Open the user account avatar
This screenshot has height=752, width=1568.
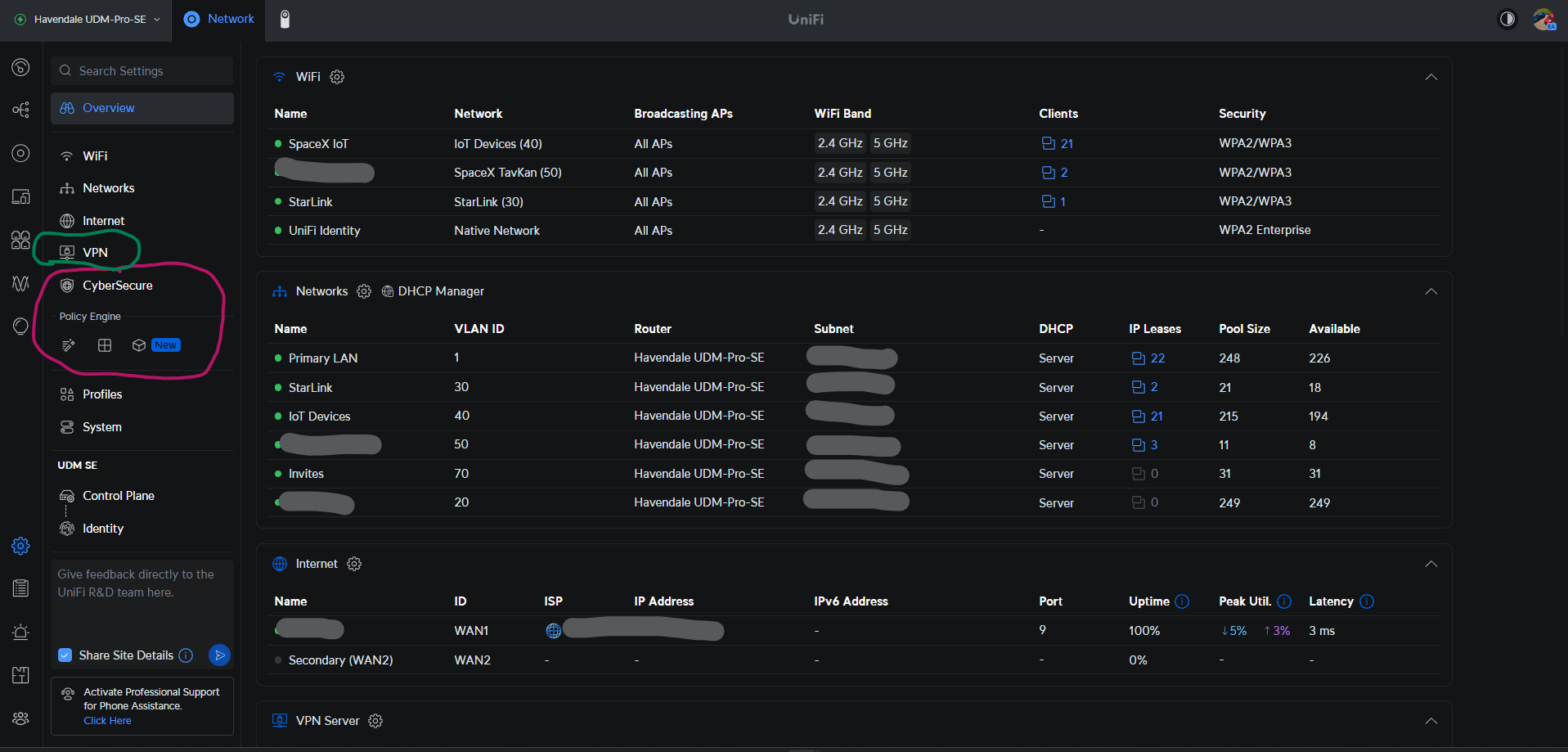[x=1543, y=19]
